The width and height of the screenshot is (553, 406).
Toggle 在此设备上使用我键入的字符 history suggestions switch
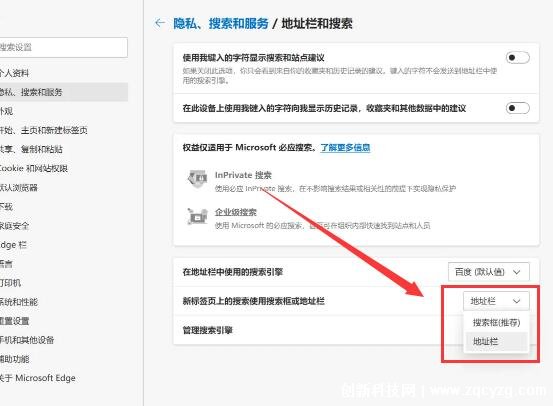click(x=517, y=108)
